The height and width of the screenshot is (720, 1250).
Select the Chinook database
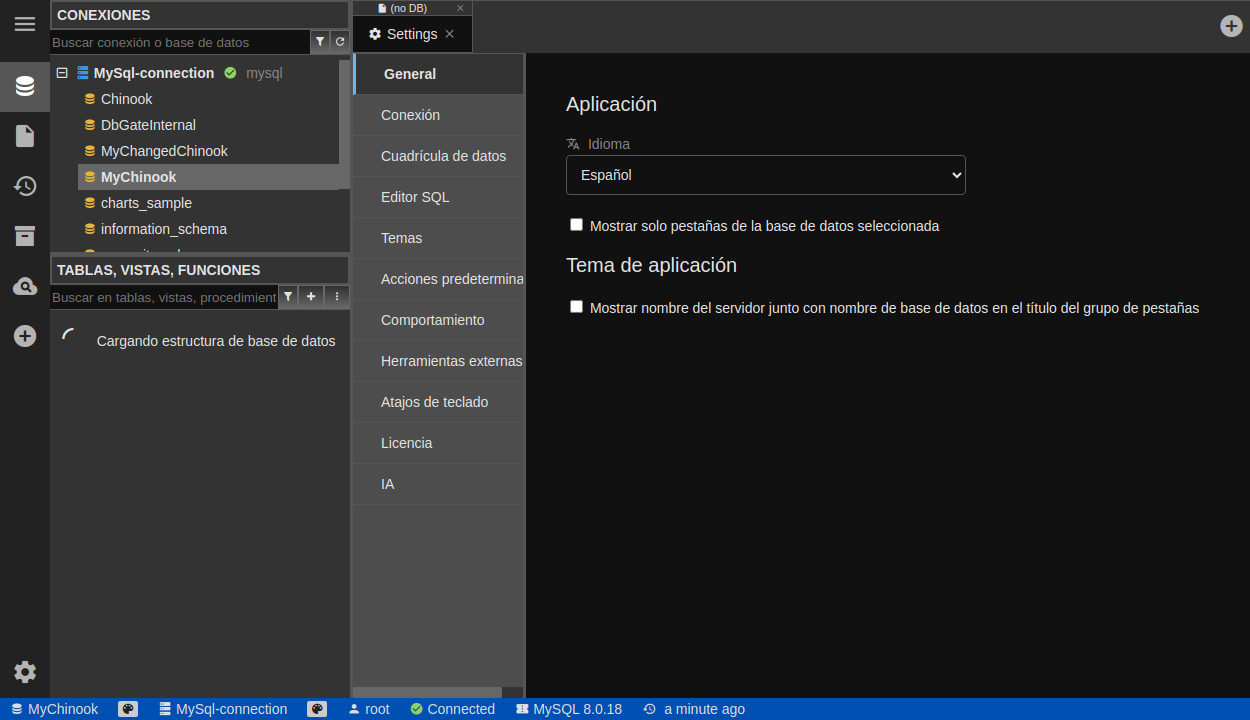click(126, 99)
